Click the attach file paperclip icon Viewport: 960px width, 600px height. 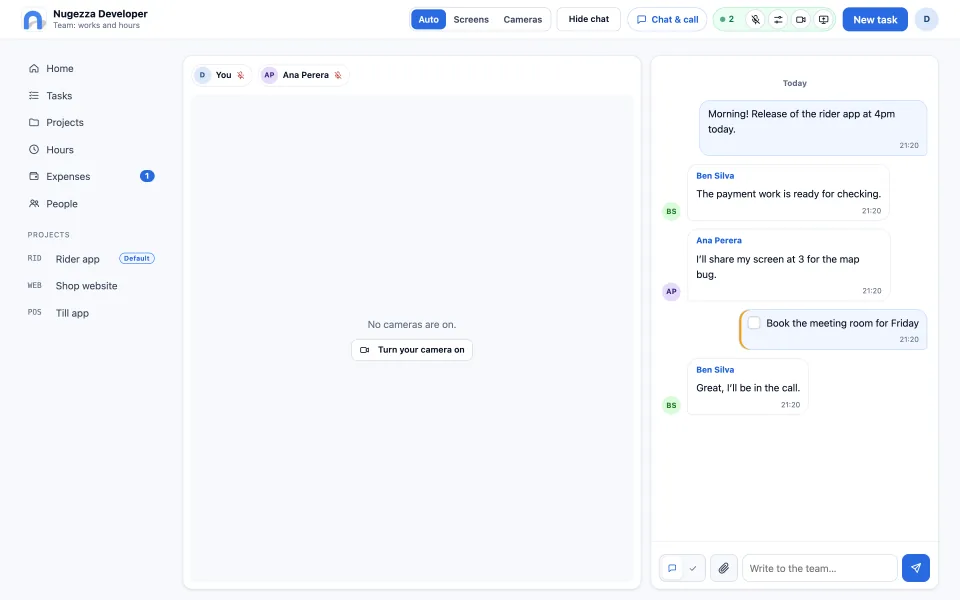click(x=724, y=568)
